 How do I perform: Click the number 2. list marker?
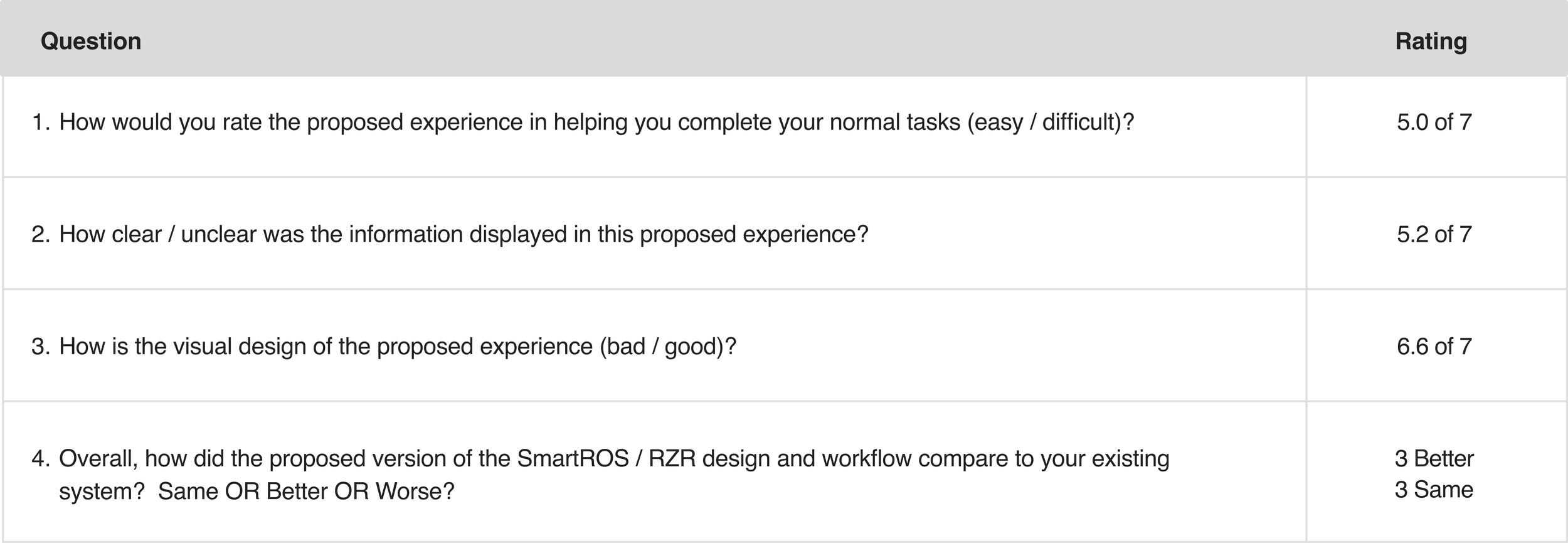[x=41, y=234]
